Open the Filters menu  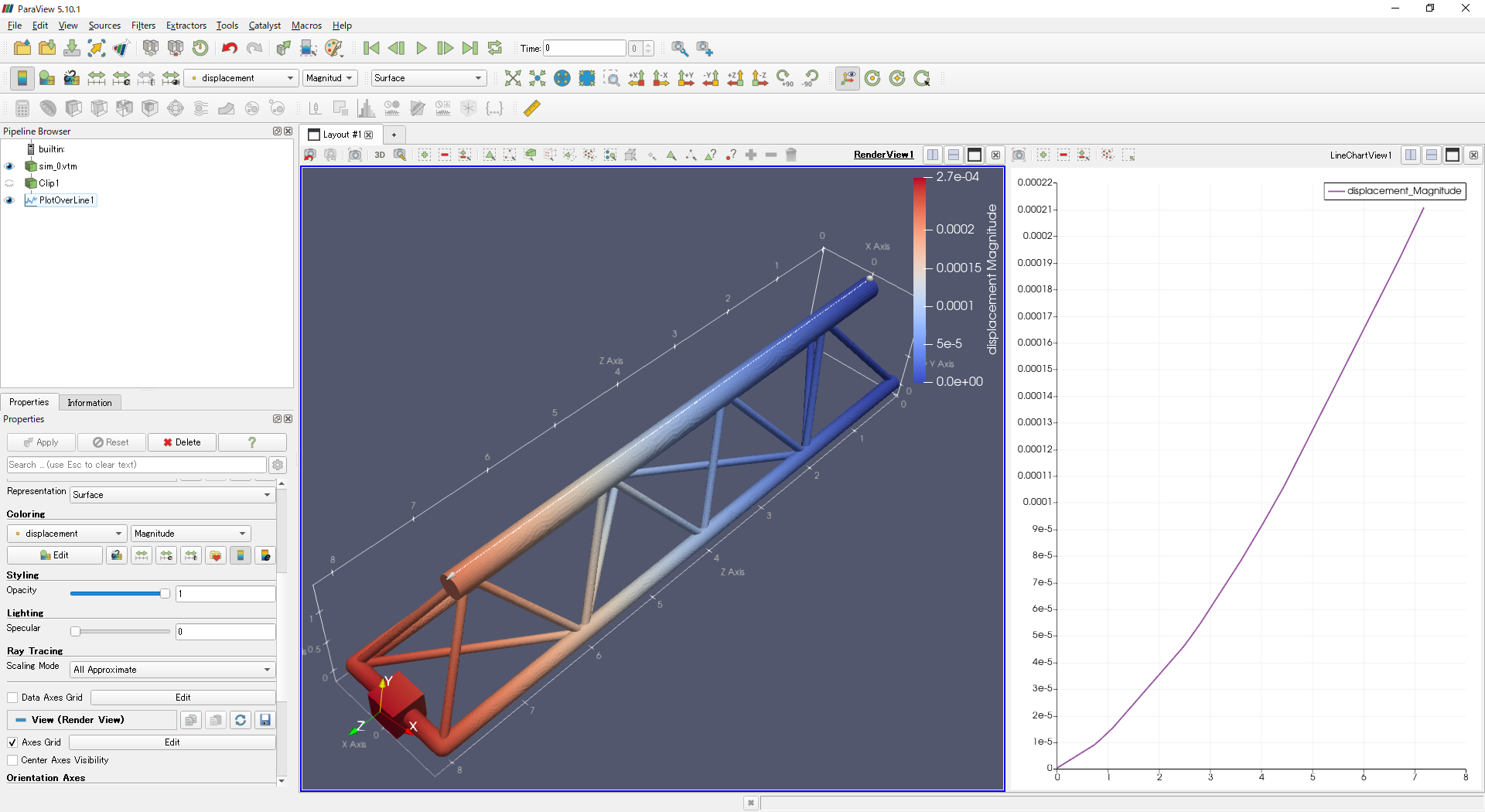pyautogui.click(x=143, y=26)
